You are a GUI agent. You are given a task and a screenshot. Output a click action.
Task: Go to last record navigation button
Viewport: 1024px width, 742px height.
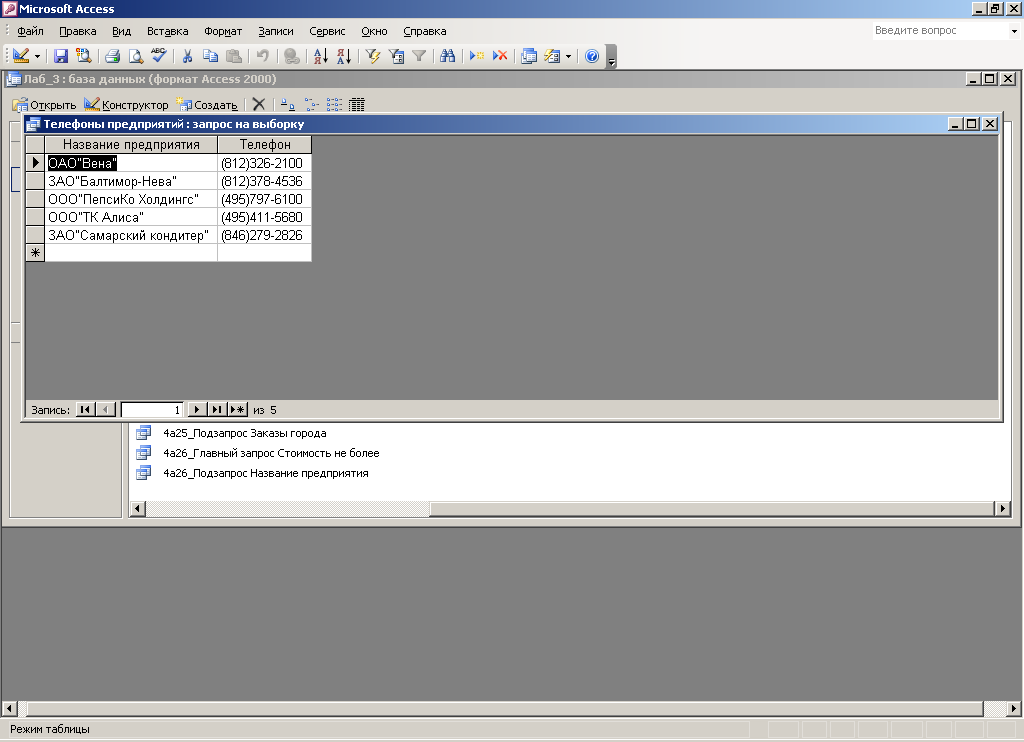217,410
